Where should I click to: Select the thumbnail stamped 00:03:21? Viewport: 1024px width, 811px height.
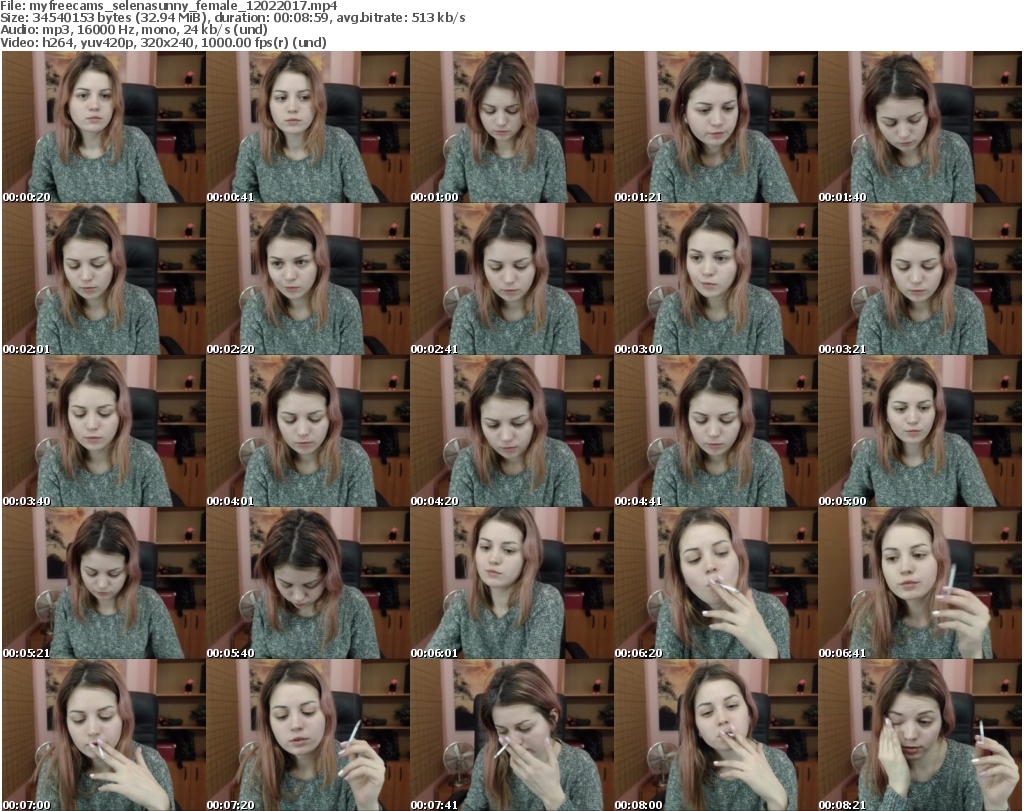[x=920, y=279]
